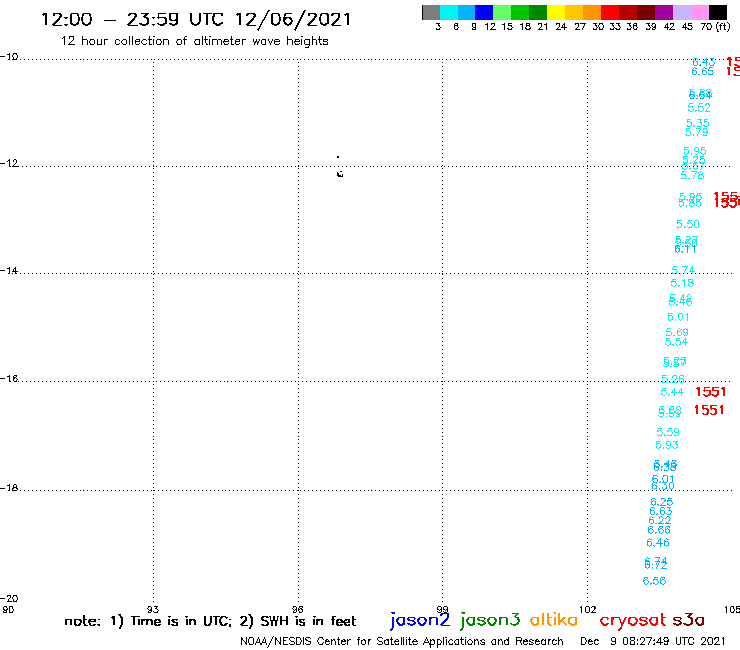
Task: Select the pure blue legend swatch
Action: point(484,12)
